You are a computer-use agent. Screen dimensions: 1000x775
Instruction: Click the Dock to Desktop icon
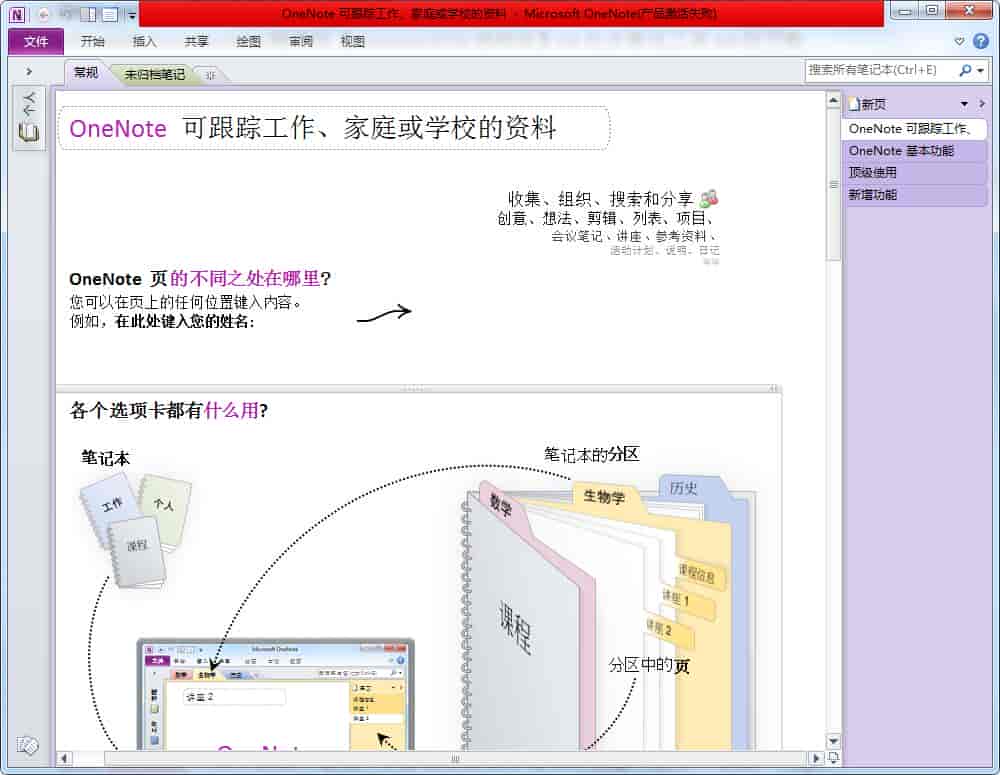coord(88,14)
